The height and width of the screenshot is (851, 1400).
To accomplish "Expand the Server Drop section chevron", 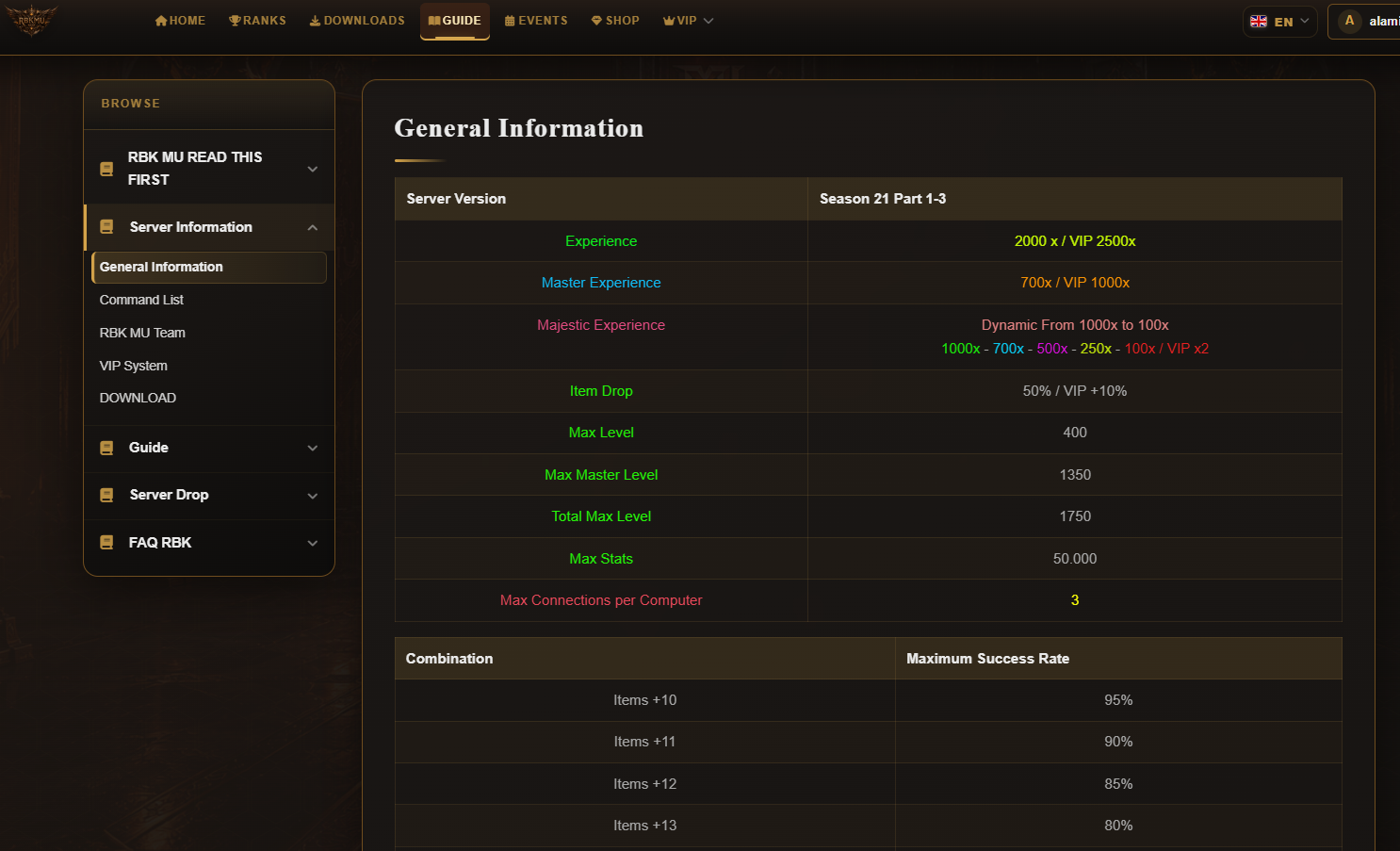I will (x=313, y=496).
